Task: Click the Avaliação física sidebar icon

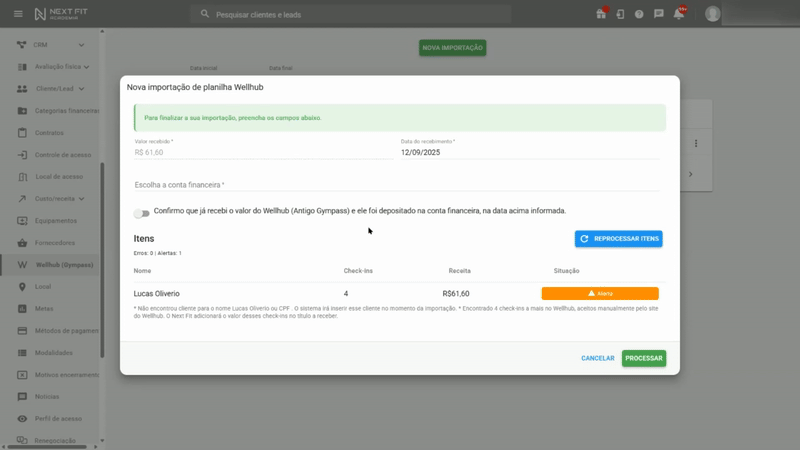Action: tap(22, 67)
